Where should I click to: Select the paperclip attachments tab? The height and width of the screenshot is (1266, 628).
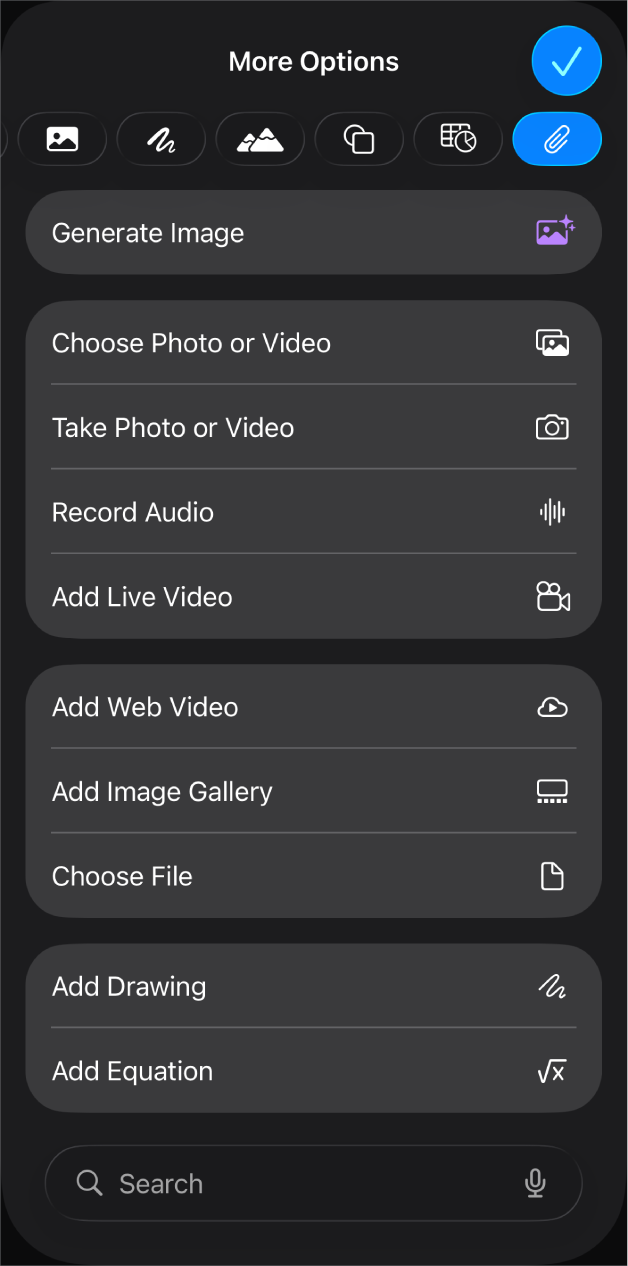coord(557,139)
